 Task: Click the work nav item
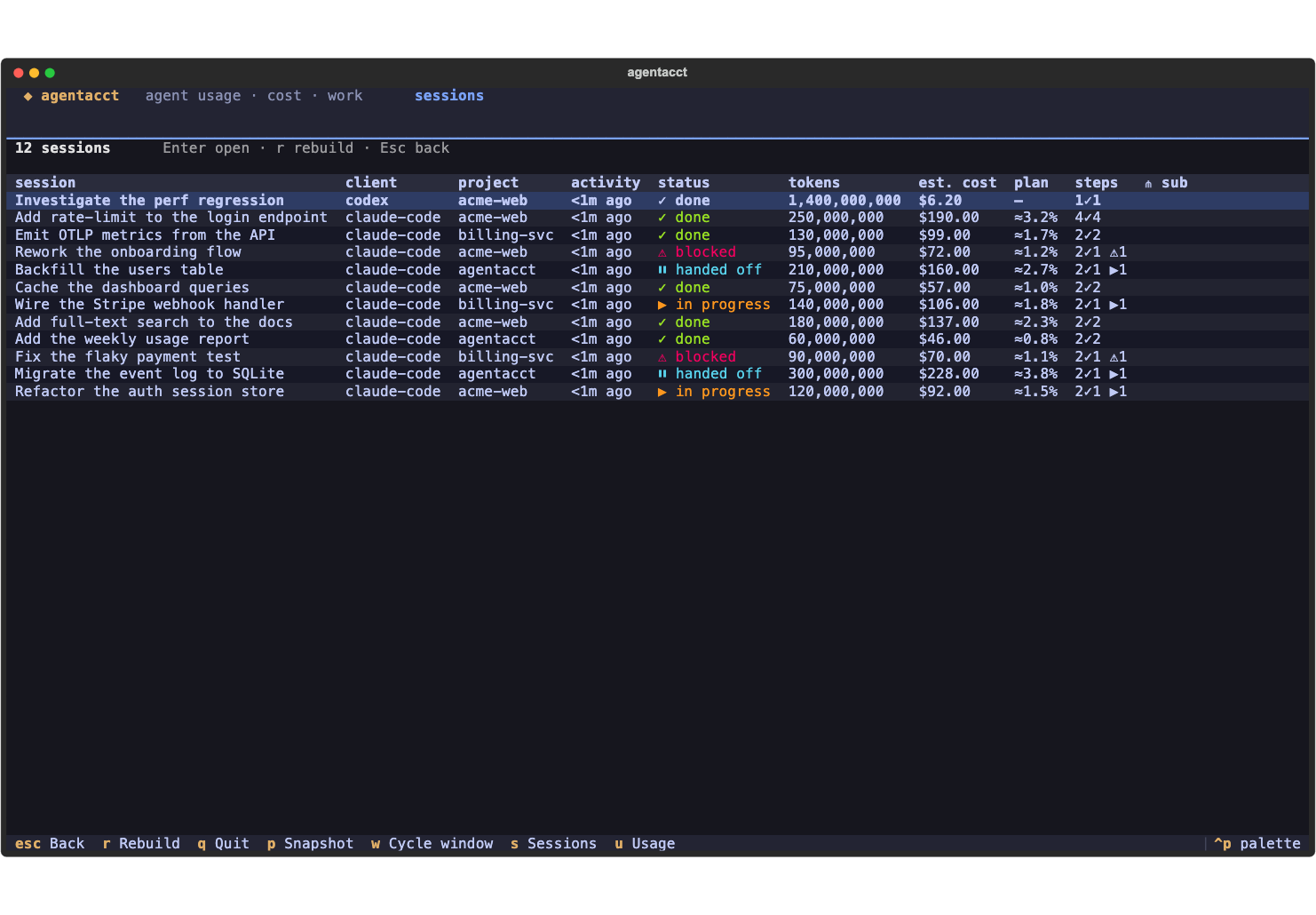click(x=345, y=96)
